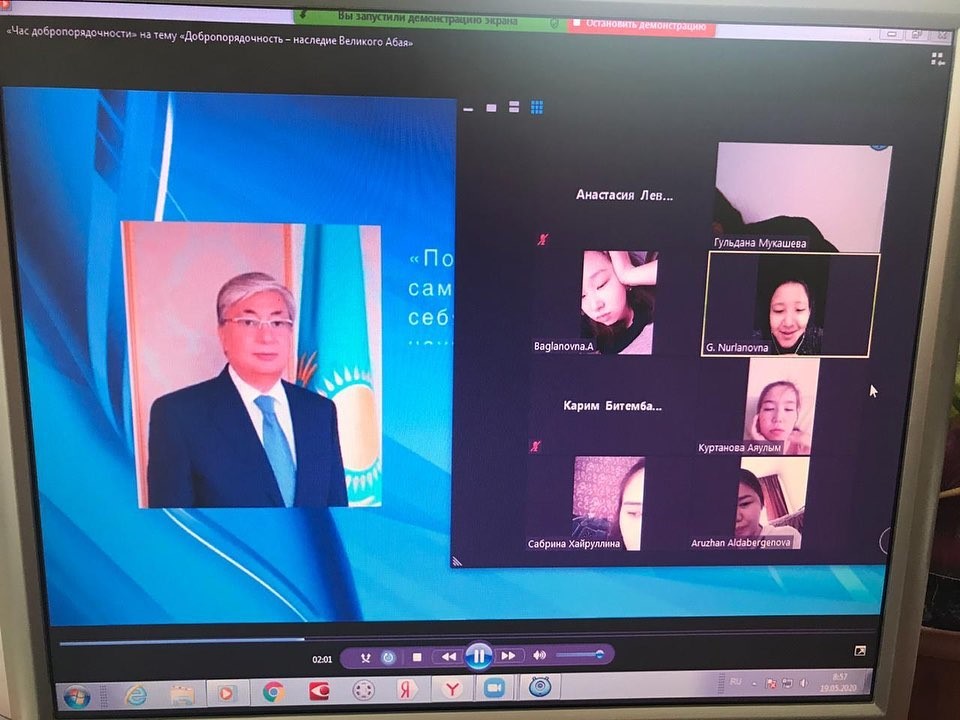The height and width of the screenshot is (720, 960).
Task: Select G. Nurlanovna video tile
Action: pyautogui.click(x=790, y=304)
